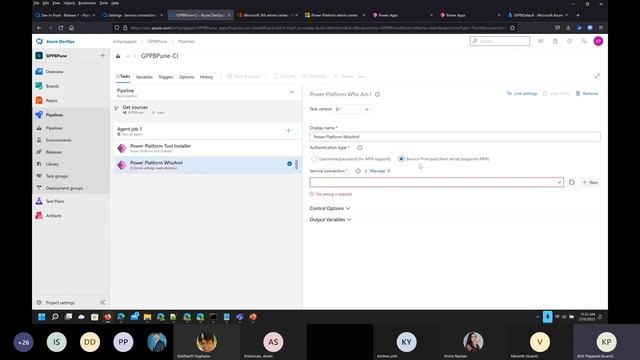This screenshot has width=640, height=360.
Task: Switch to the Options tab
Action: [x=187, y=77]
